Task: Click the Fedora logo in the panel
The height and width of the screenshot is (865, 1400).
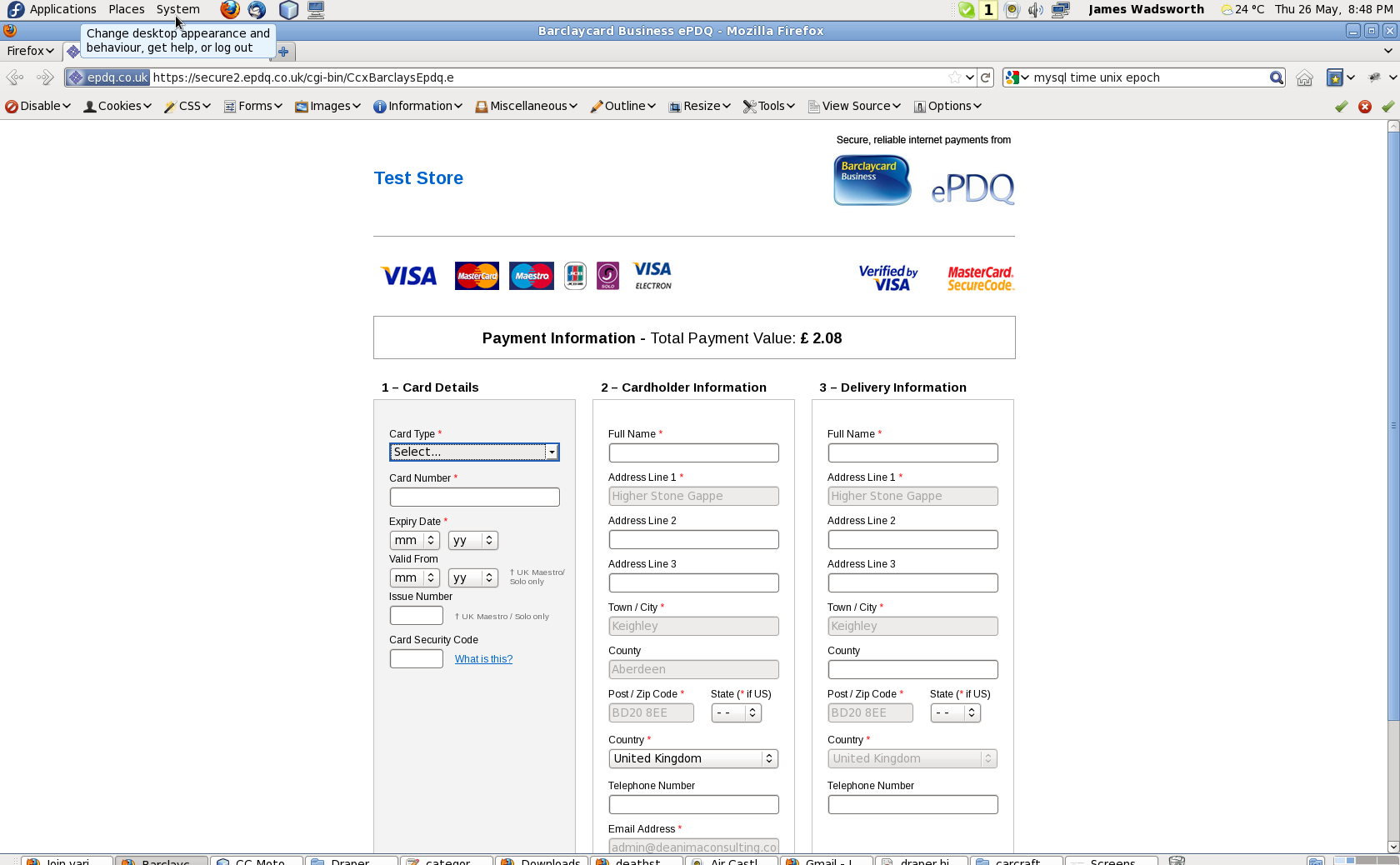Action: point(15,10)
